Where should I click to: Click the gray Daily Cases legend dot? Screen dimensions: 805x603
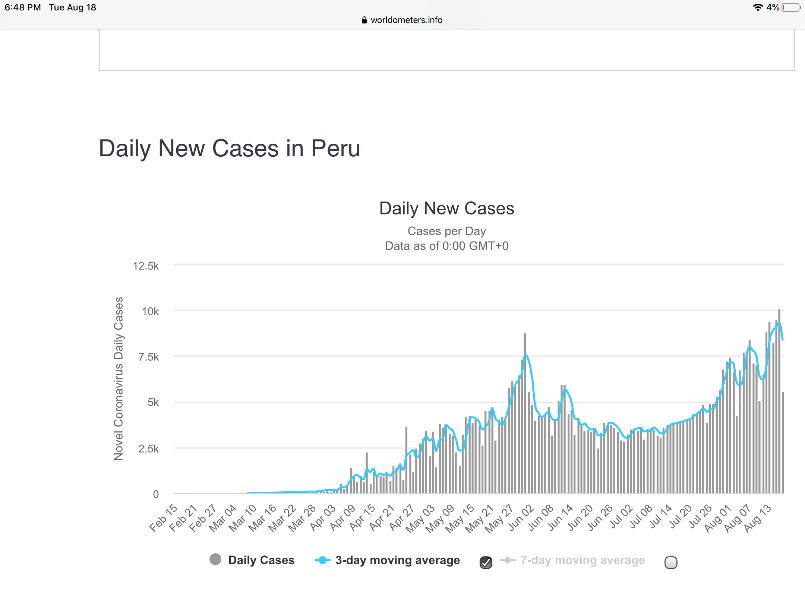point(215,560)
